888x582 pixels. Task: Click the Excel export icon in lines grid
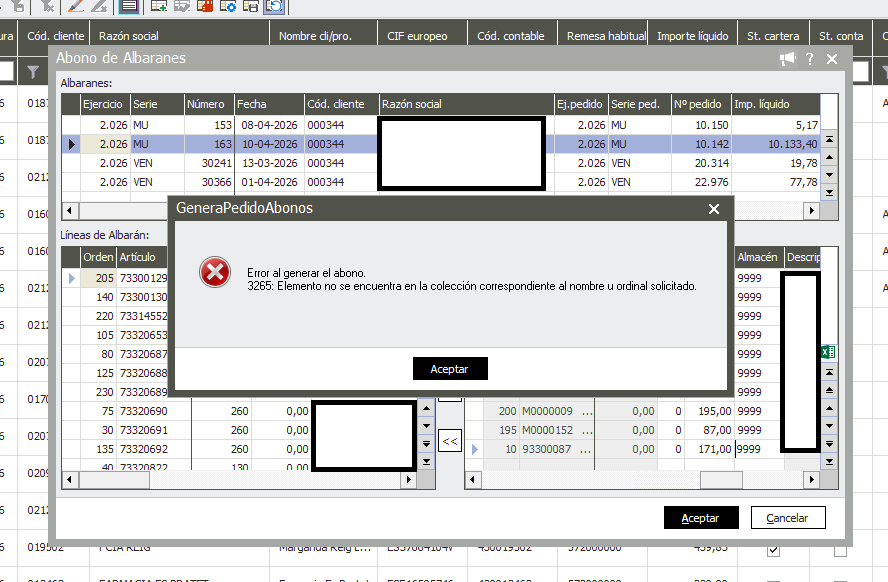pos(828,352)
